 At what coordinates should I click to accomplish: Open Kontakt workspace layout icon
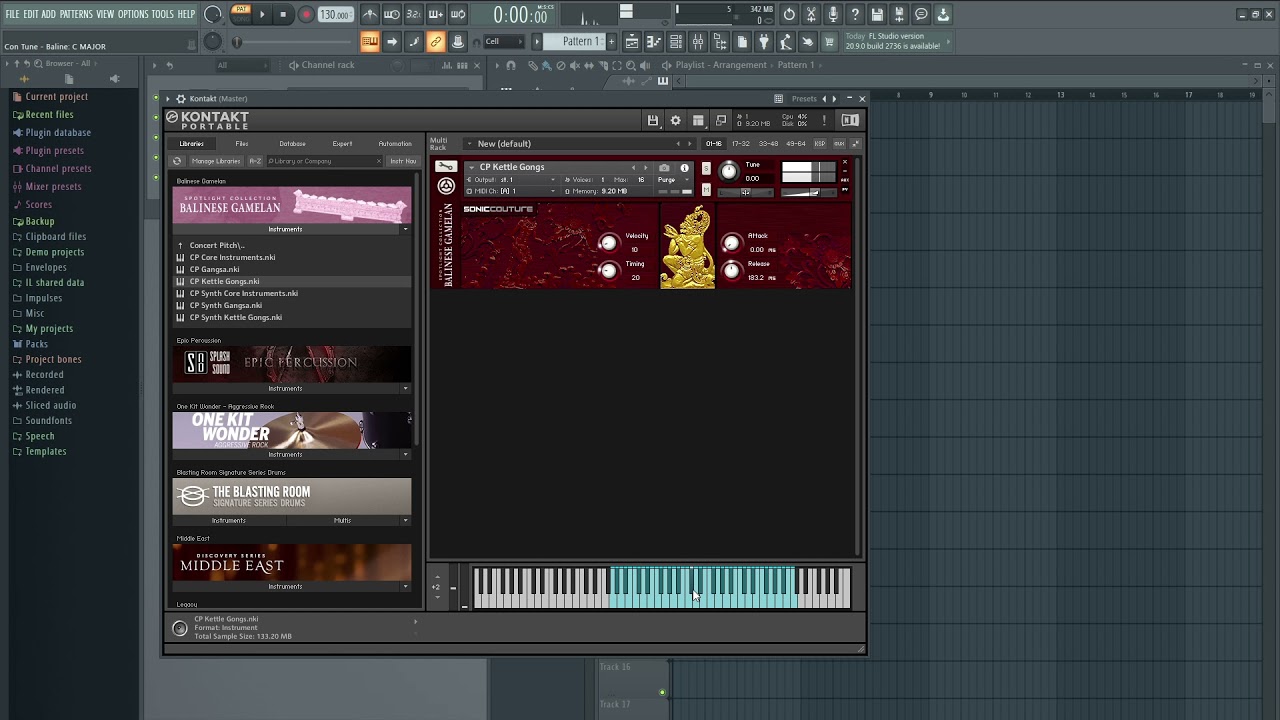(698, 120)
